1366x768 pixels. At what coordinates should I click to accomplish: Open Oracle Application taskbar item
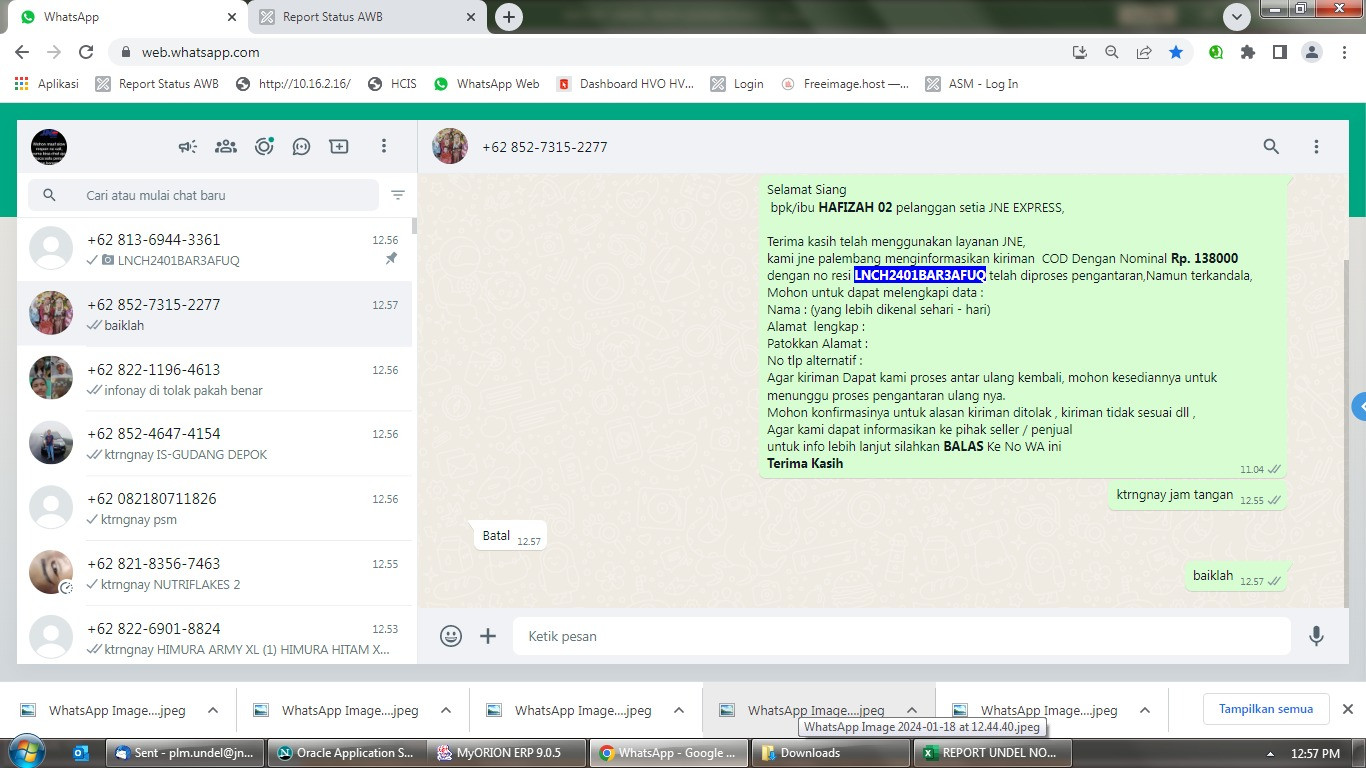click(x=346, y=753)
